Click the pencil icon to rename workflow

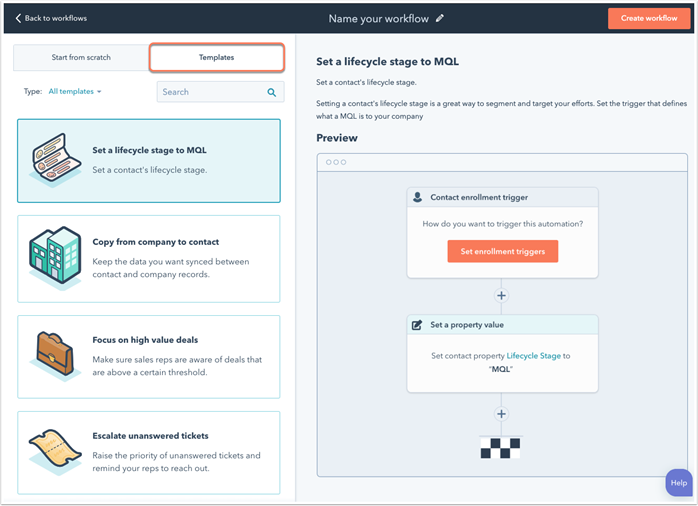click(x=440, y=18)
